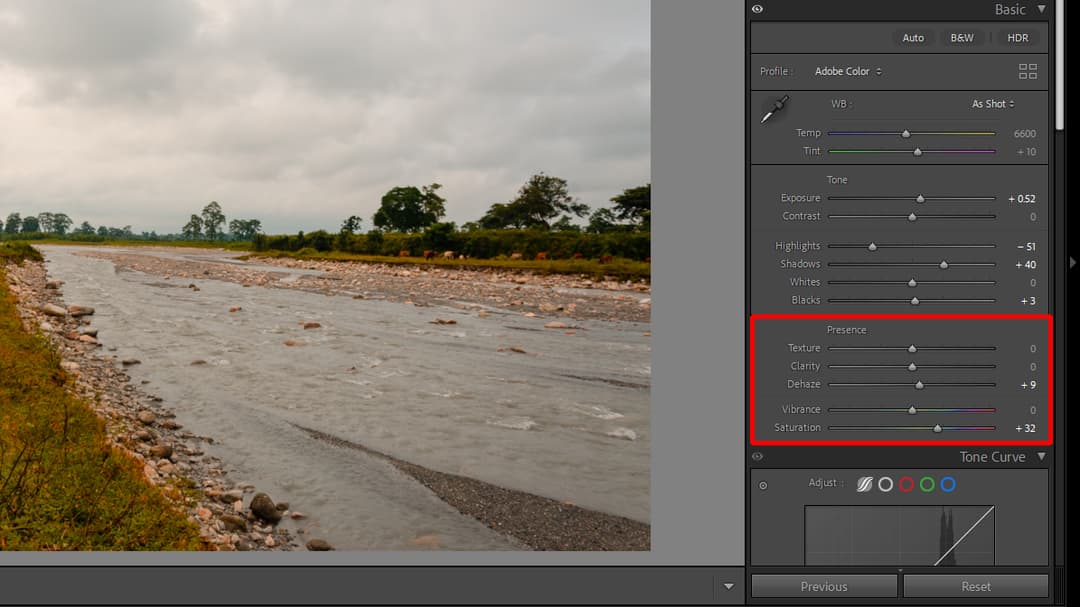Choose the red channel curve circle
1080x607 pixels.
(x=906, y=484)
